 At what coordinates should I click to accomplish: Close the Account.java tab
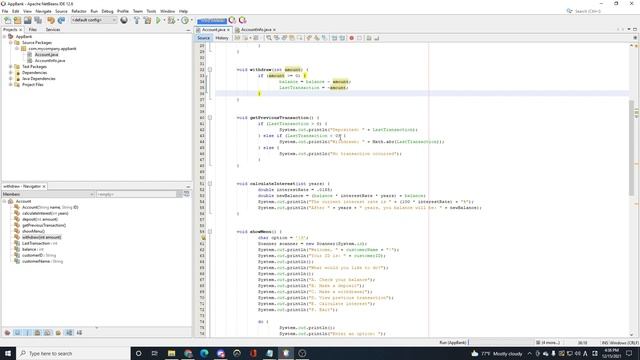pos(229,30)
